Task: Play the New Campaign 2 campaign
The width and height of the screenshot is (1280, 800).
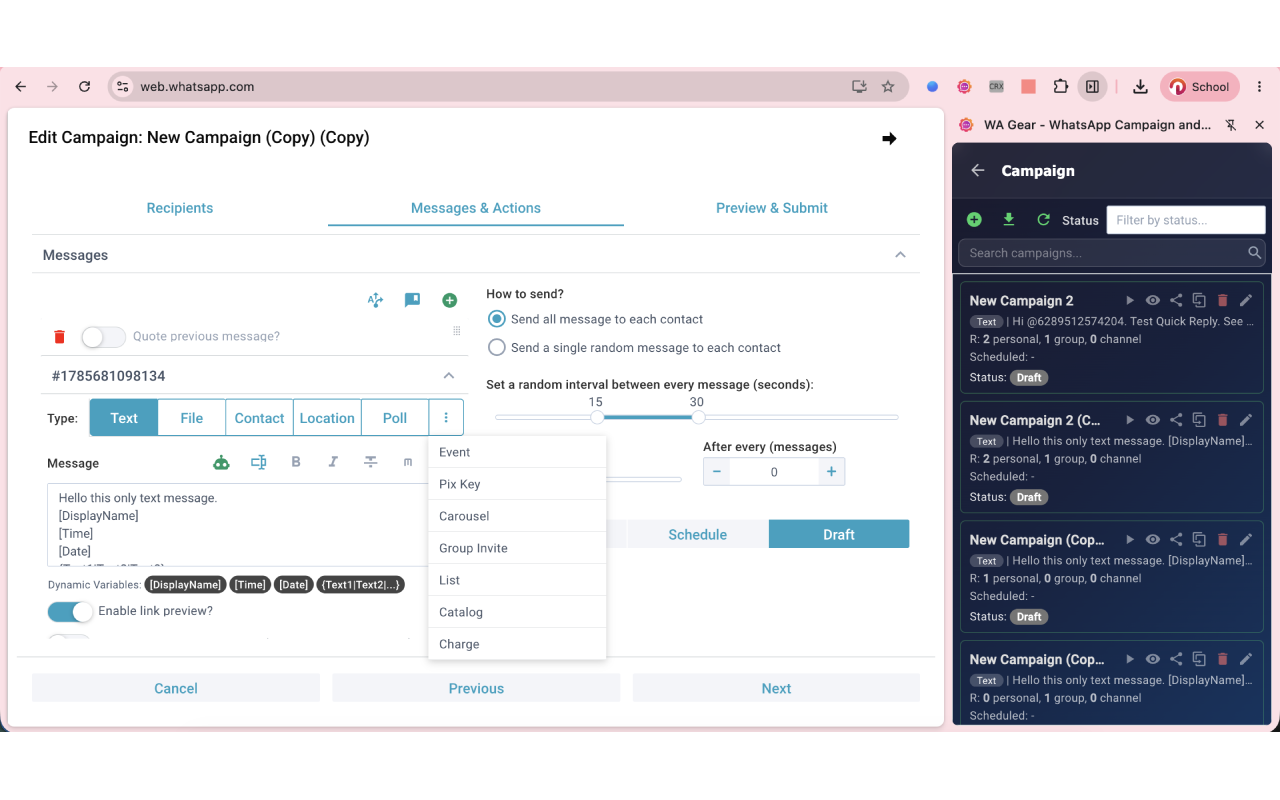Action: (x=1130, y=300)
